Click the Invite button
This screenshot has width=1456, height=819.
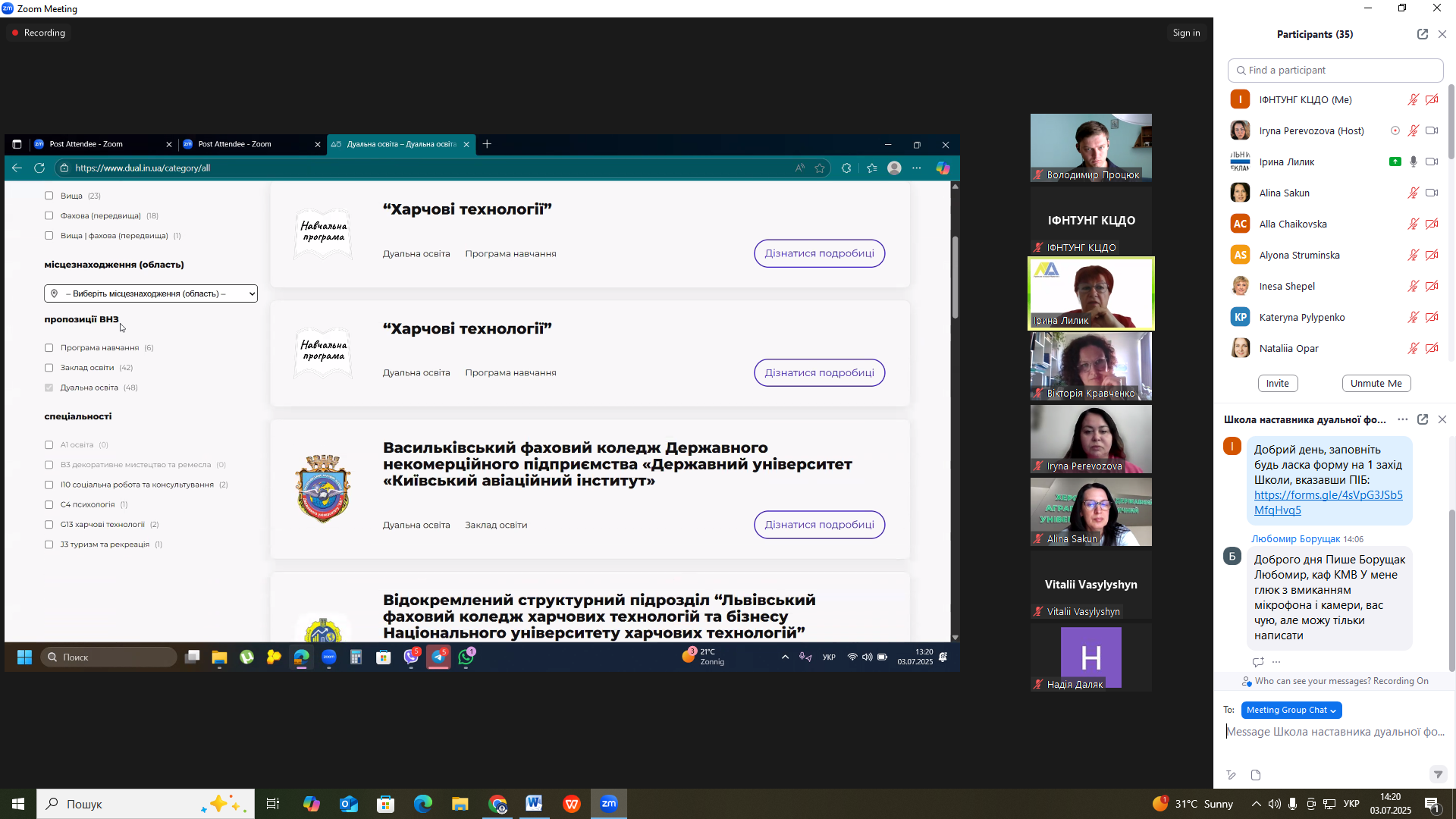pos(1278,383)
